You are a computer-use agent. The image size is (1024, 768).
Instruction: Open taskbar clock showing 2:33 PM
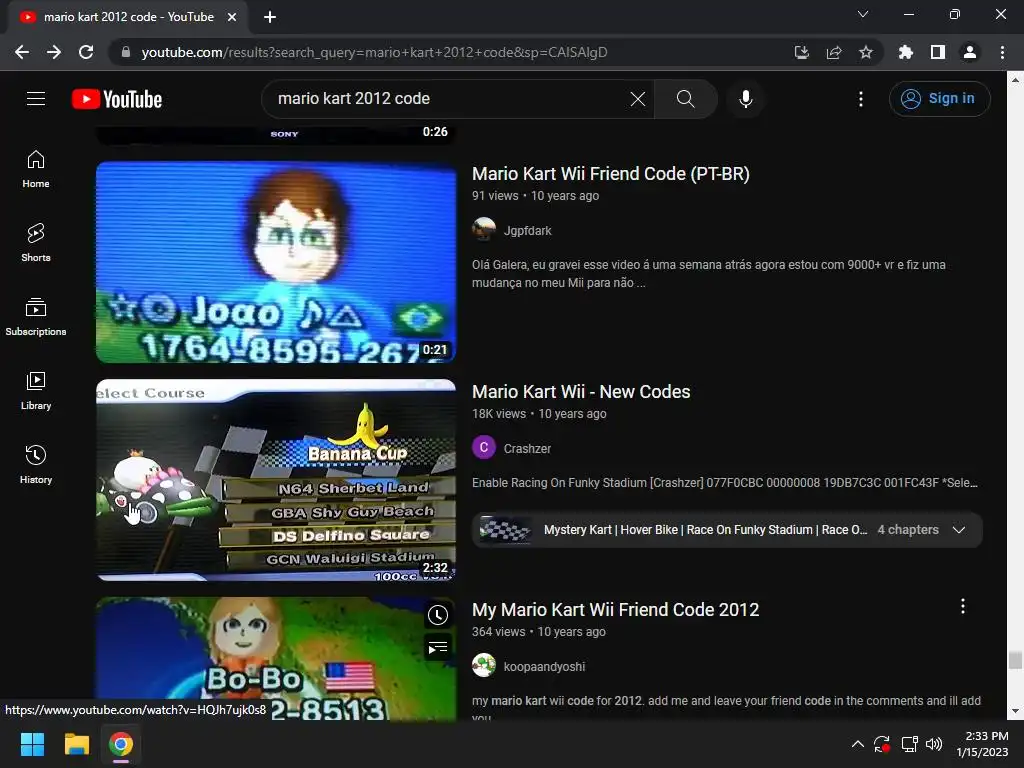[x=983, y=744]
